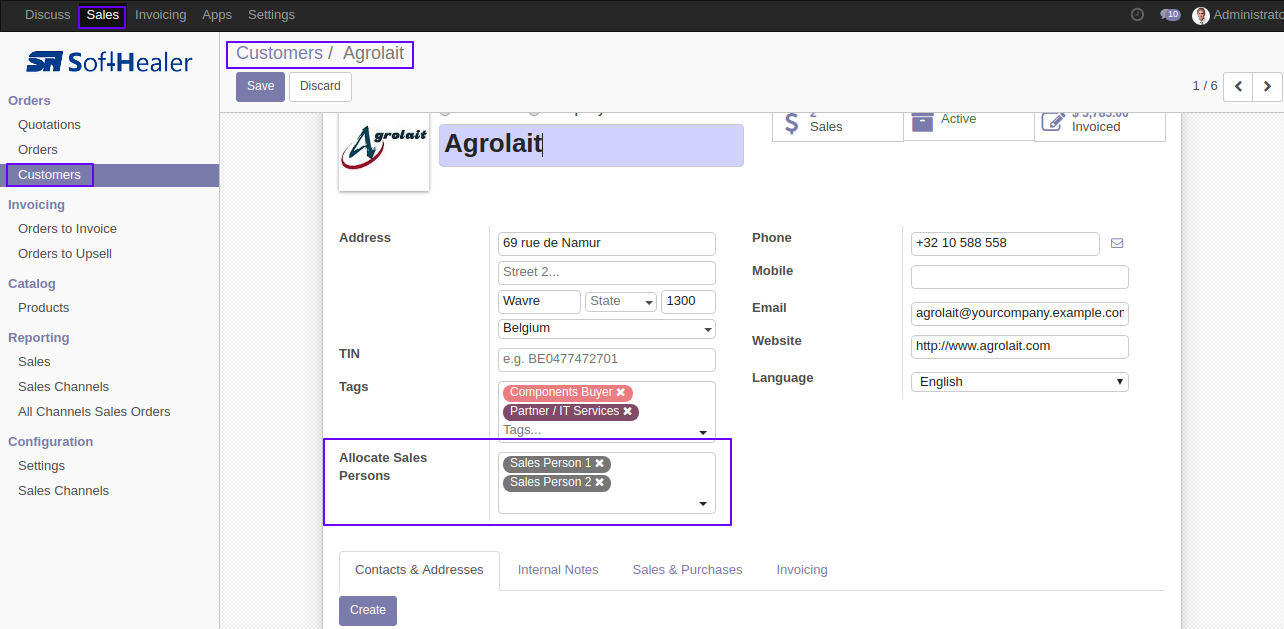Click the Create contact button
The width and height of the screenshot is (1284, 629).
368,611
